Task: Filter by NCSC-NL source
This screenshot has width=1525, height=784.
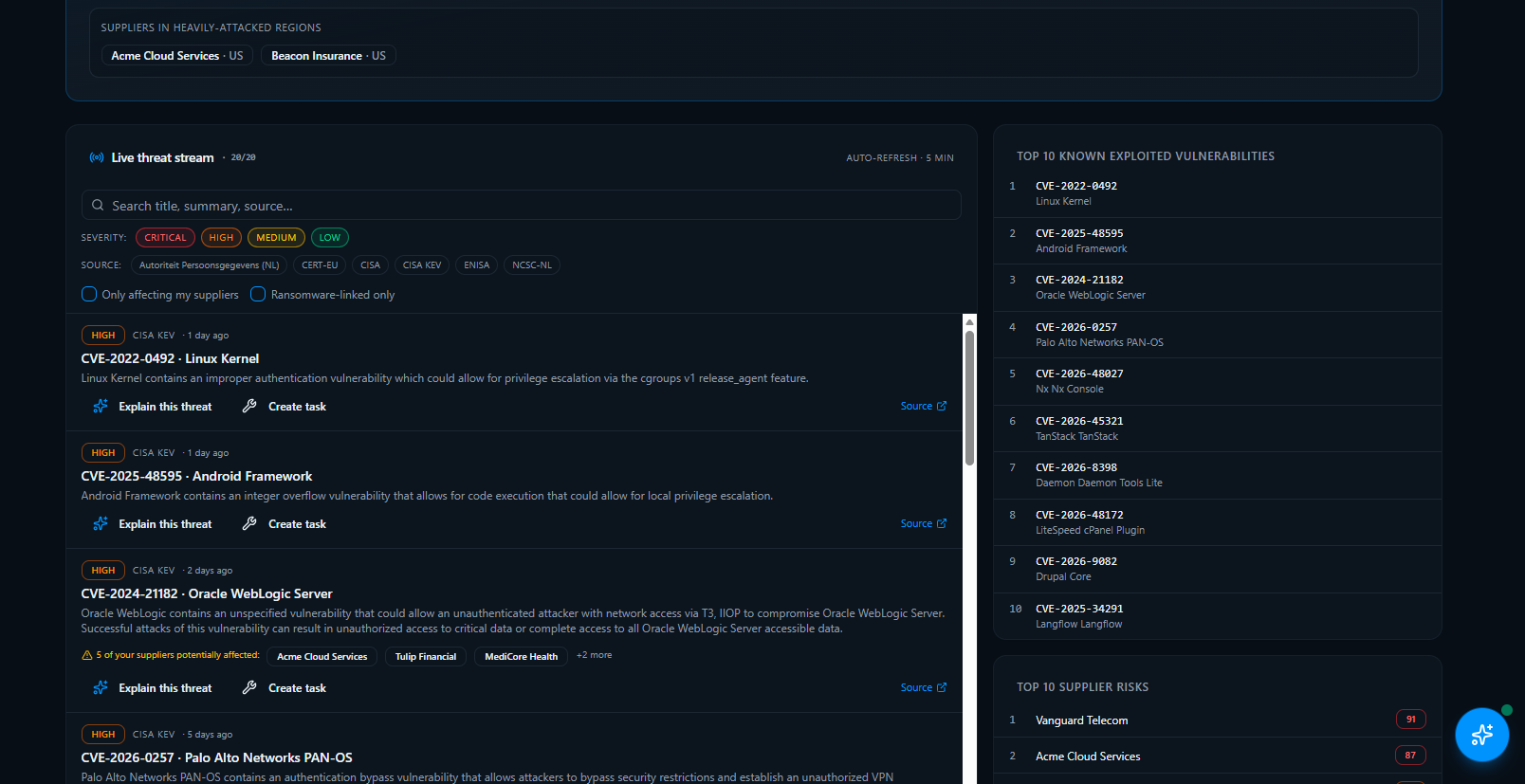Action: (x=532, y=265)
